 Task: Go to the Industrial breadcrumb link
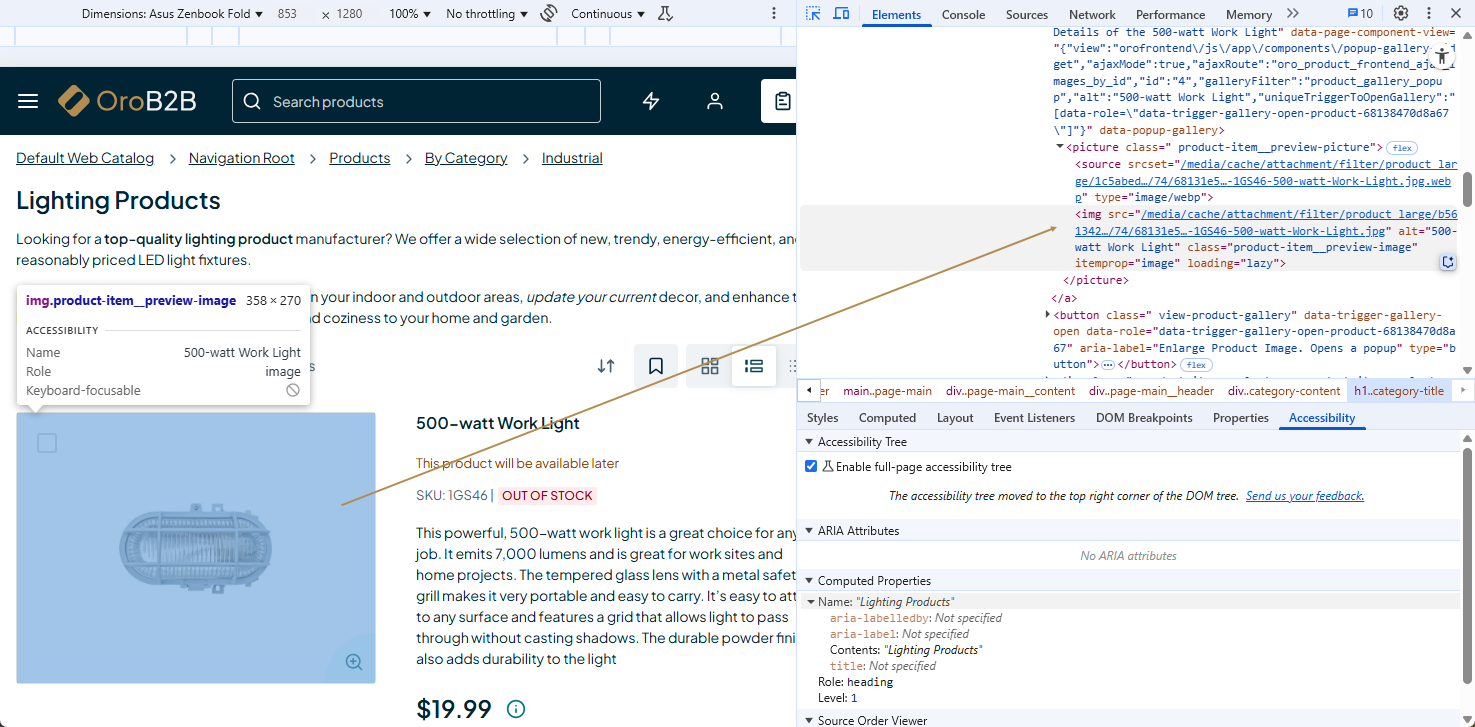click(572, 158)
